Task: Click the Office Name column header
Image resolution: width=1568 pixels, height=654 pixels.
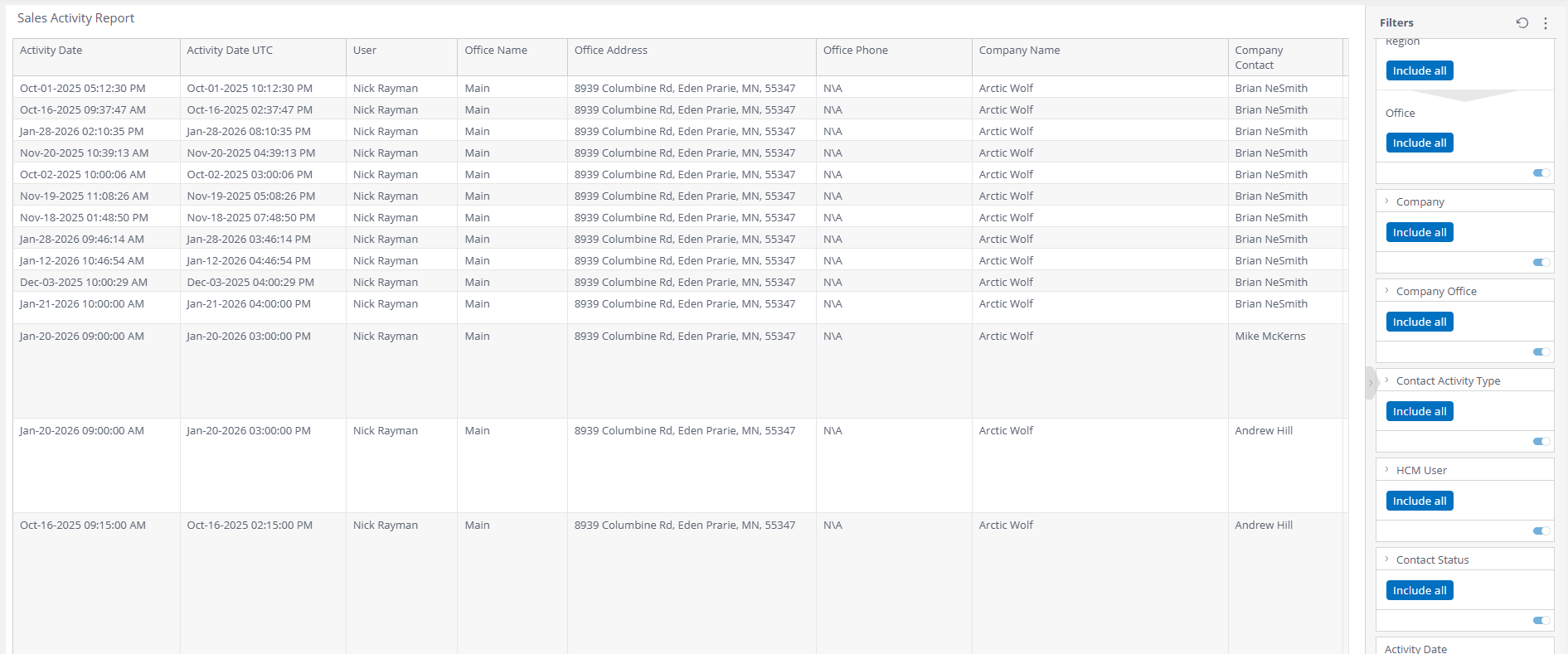Action: [512, 57]
